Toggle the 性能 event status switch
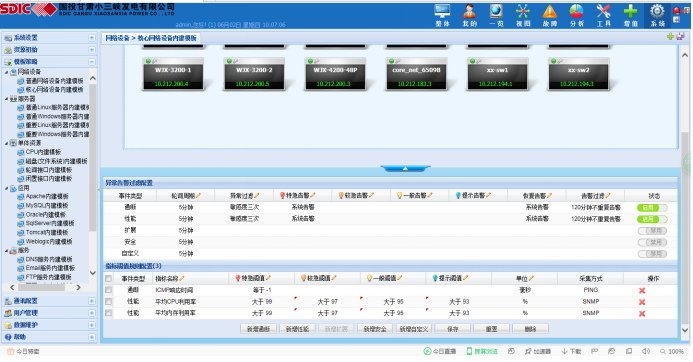This screenshot has height=362, width=693. 652,219
